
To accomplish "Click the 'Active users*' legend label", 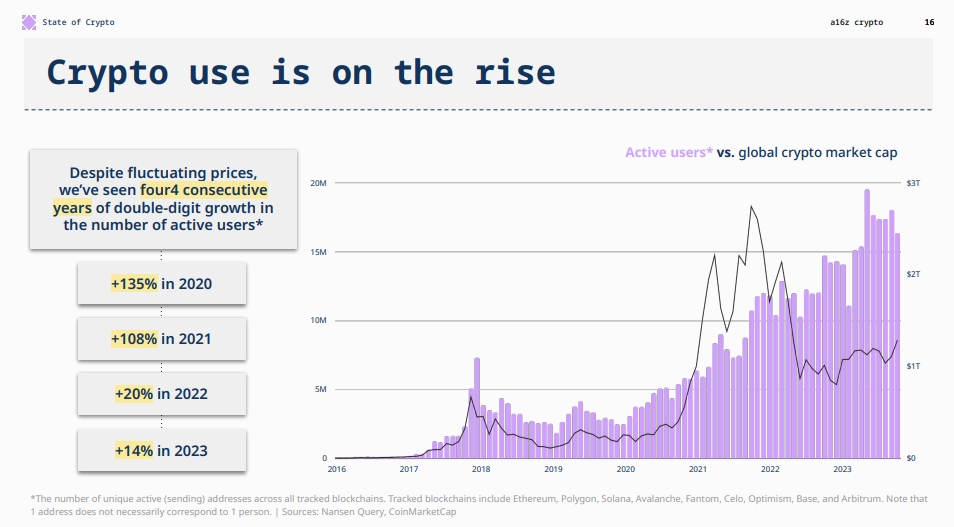I will coord(669,153).
